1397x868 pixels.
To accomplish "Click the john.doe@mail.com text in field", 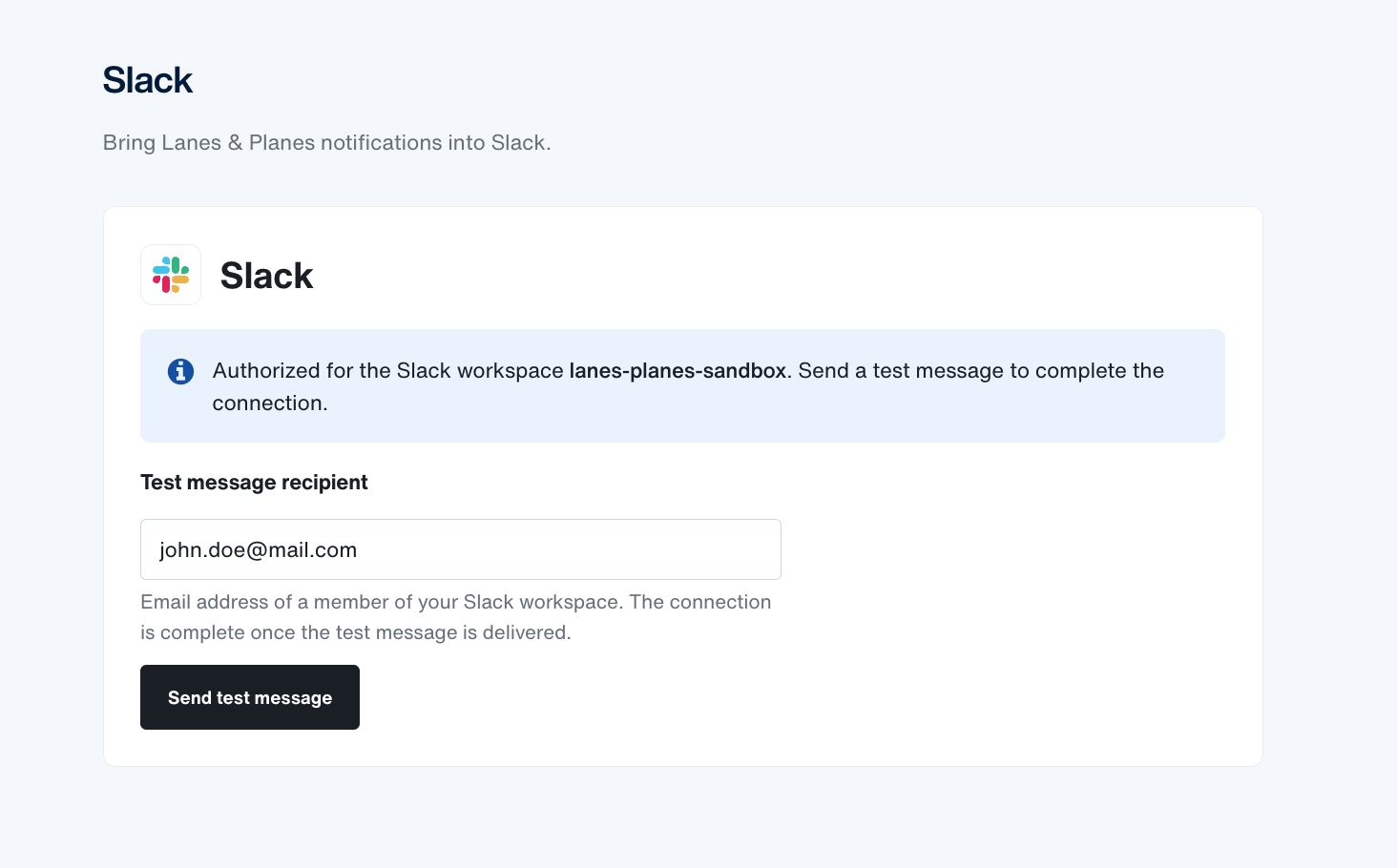I will pyautogui.click(x=258, y=550).
